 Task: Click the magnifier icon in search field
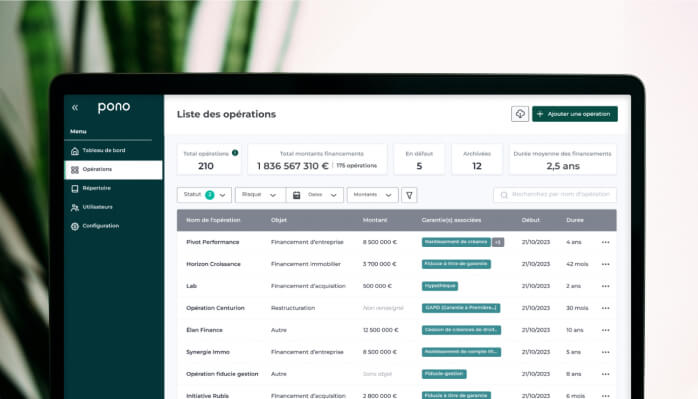coord(504,195)
